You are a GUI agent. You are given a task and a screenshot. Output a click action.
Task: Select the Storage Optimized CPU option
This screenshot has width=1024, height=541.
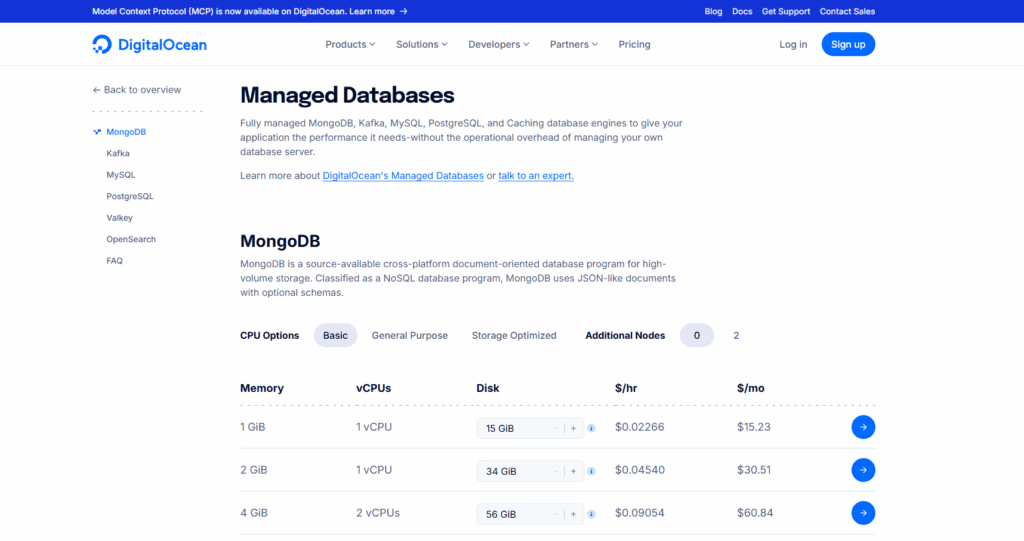[x=514, y=335]
